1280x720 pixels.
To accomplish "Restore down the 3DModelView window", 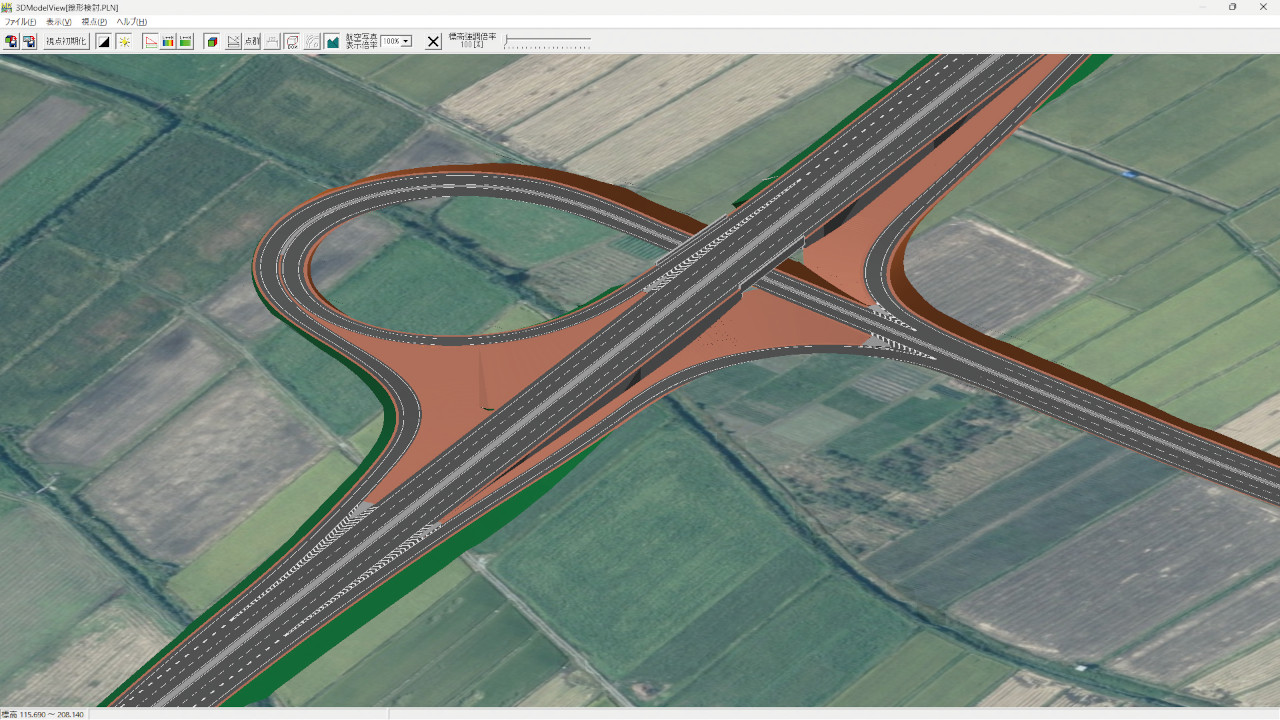I will pos(1232,7).
